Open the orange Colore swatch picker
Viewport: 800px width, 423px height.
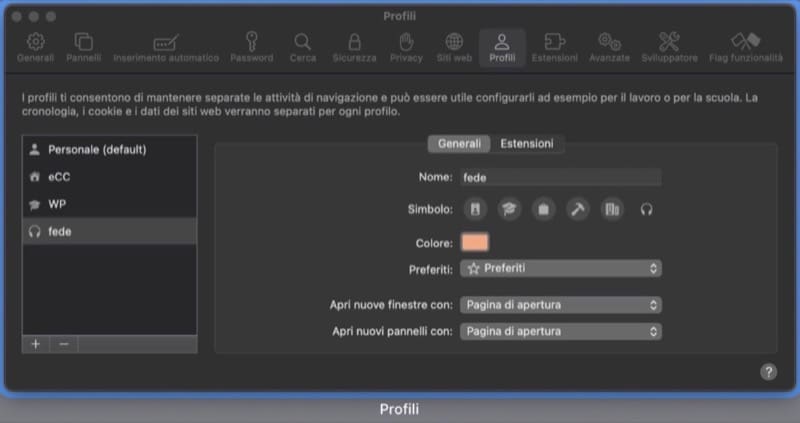pos(475,242)
